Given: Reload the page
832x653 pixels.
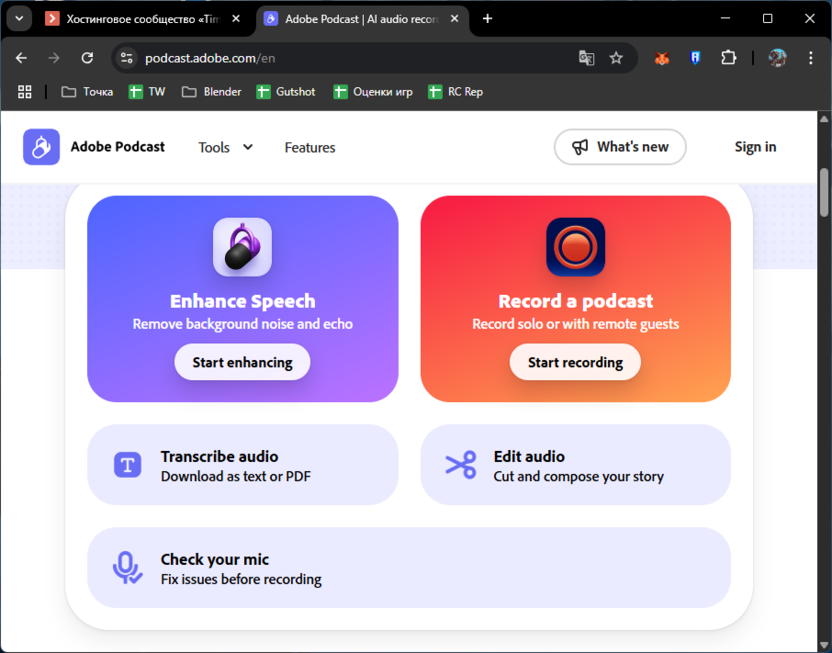Looking at the screenshot, I should (87, 58).
